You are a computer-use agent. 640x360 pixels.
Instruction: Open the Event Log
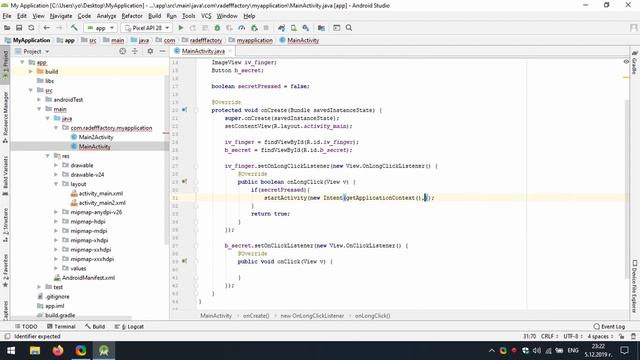tap(609, 327)
